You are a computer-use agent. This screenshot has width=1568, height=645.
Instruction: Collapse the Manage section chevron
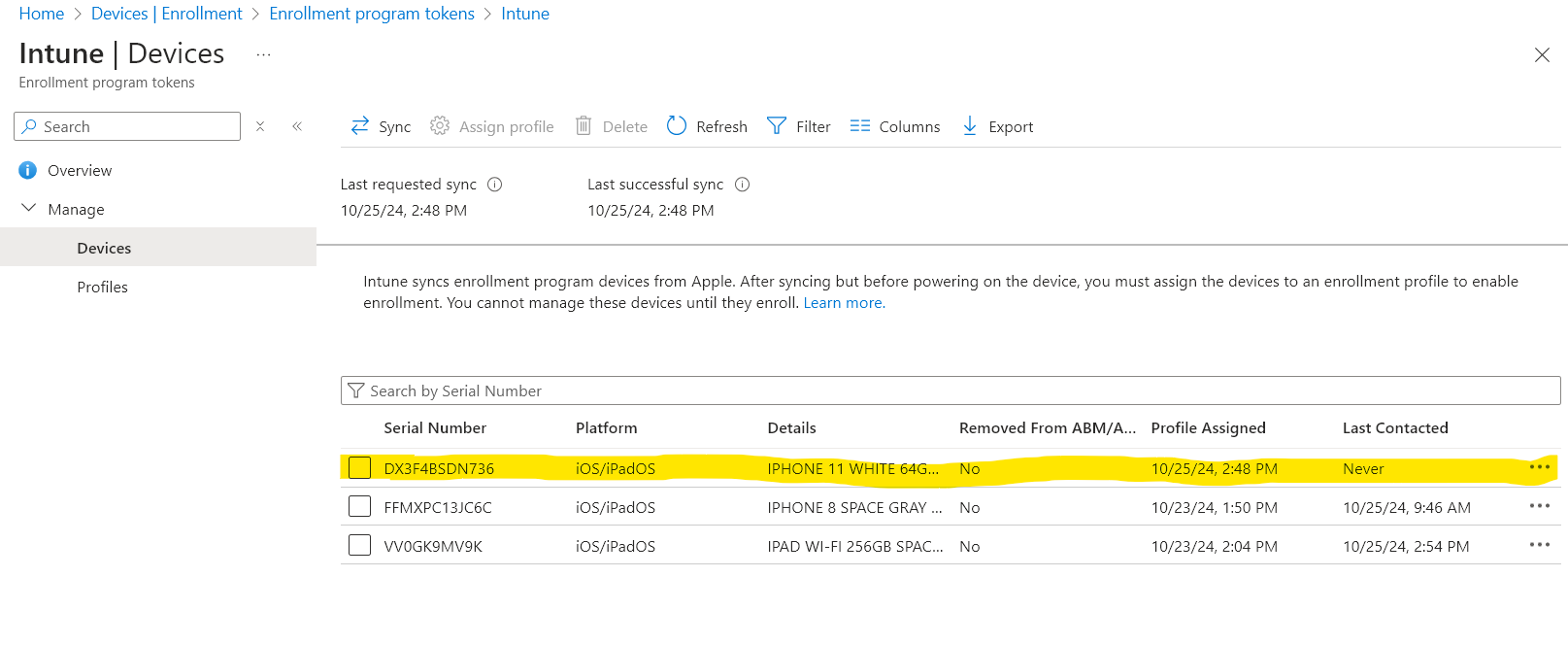pos(29,208)
